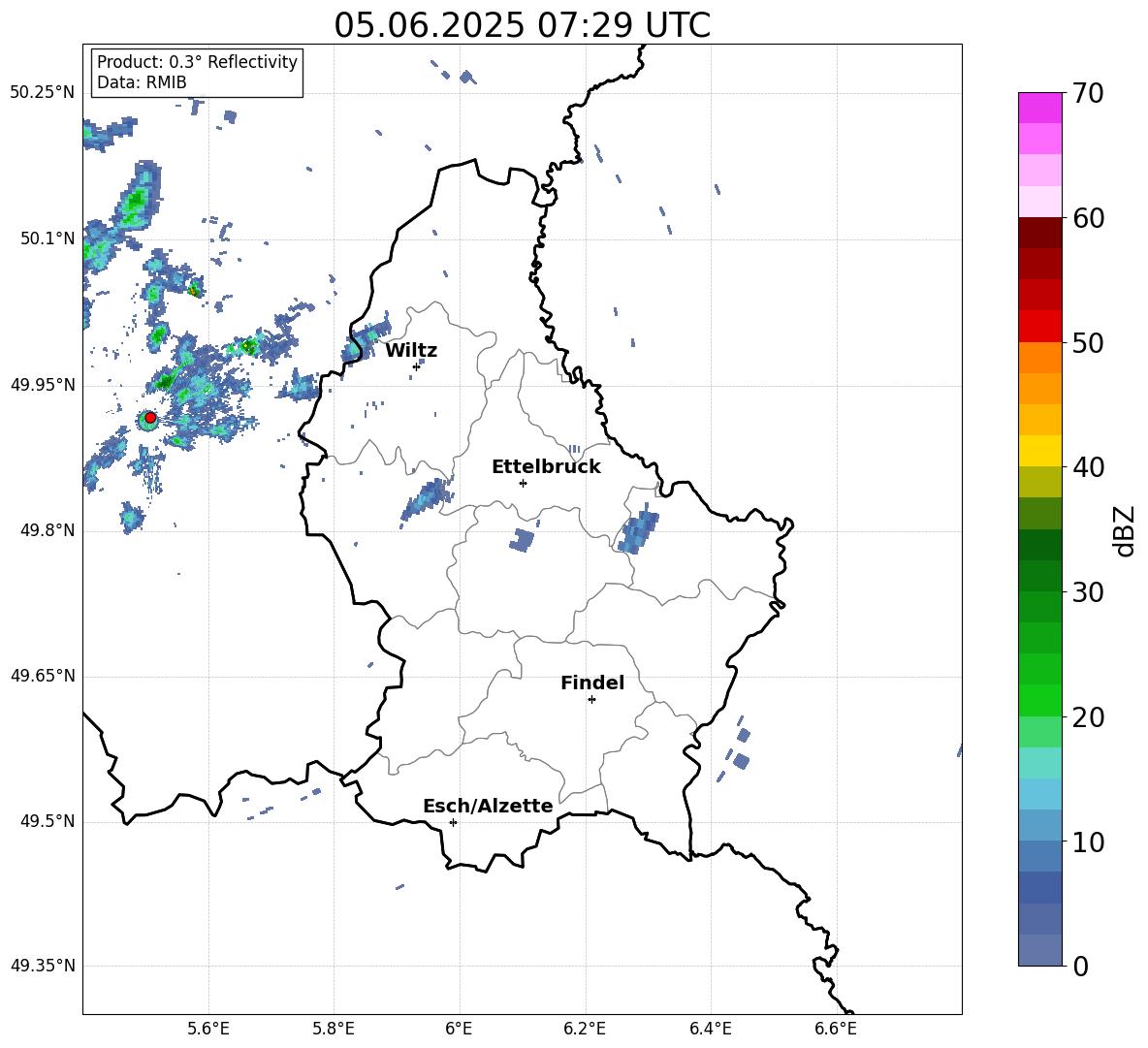Click the 49.35°N latitude label
Screen dimensions: 1148x1048
tap(43, 966)
